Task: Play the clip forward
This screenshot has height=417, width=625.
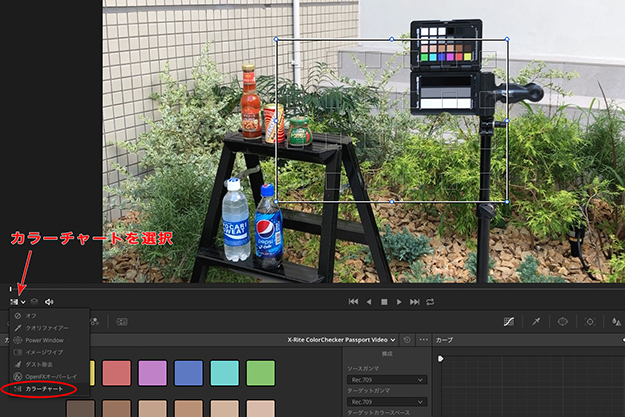Action: pos(400,301)
